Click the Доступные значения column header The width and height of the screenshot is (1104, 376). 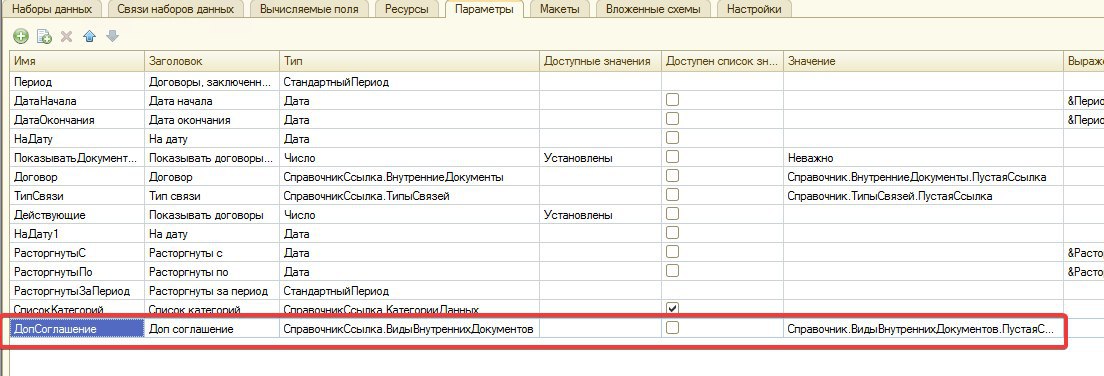click(x=601, y=61)
